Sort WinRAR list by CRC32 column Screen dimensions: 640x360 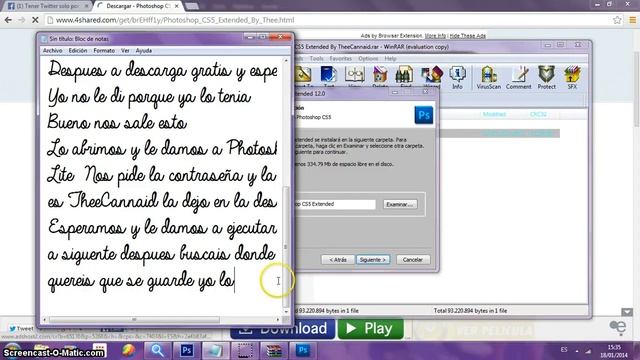(538, 114)
